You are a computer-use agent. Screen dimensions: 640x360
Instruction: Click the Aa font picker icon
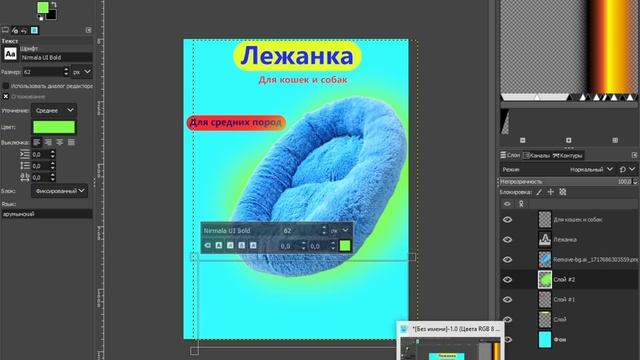(x=10, y=54)
